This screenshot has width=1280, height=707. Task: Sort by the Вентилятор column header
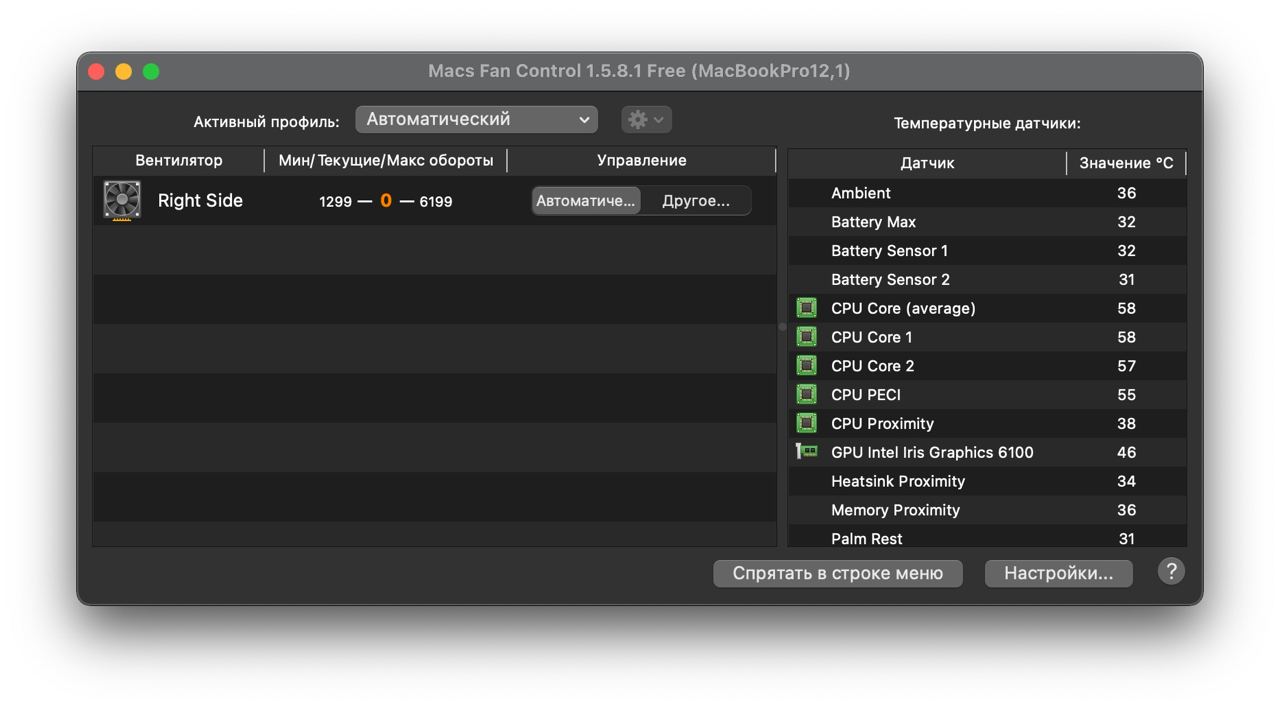[179, 160]
